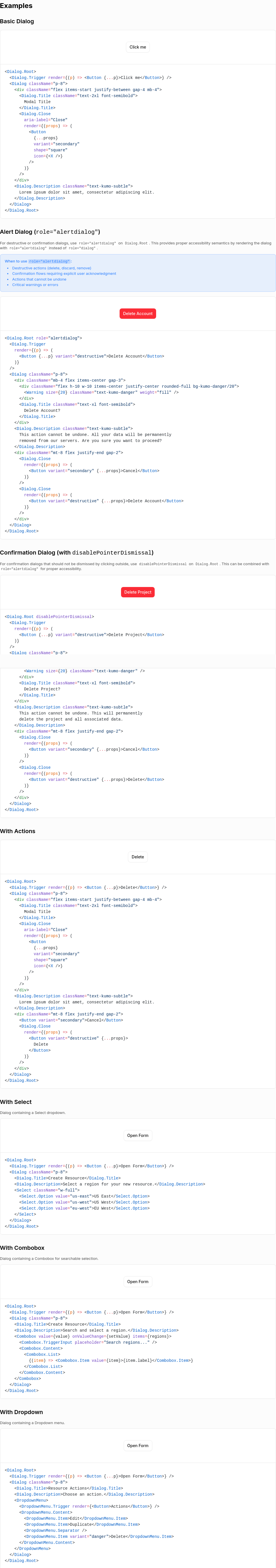Click "Dialog containing a Select dropdown." description
The image size is (276, 1568).
coord(33,1113)
